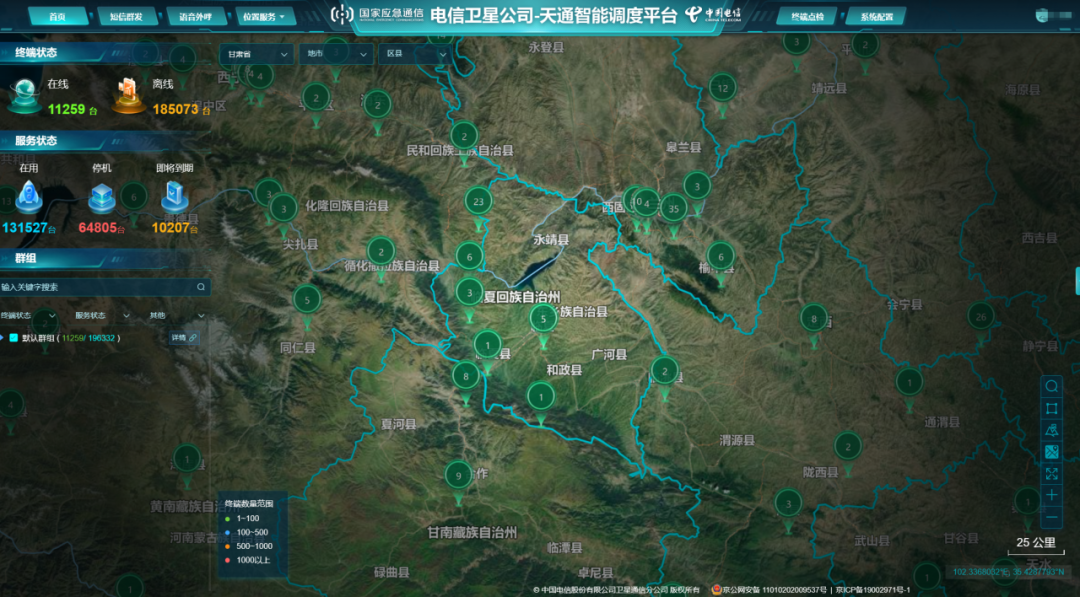Click the user avatar in the header
Viewport: 1080px width, 597px height.
coord(1041,16)
